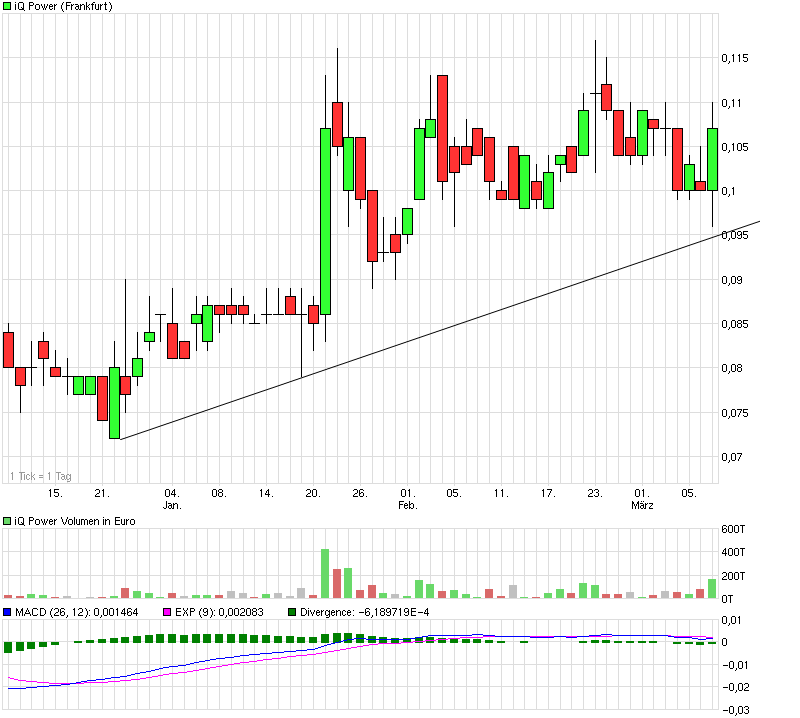Click the 0,105 price axis label

coord(735,147)
